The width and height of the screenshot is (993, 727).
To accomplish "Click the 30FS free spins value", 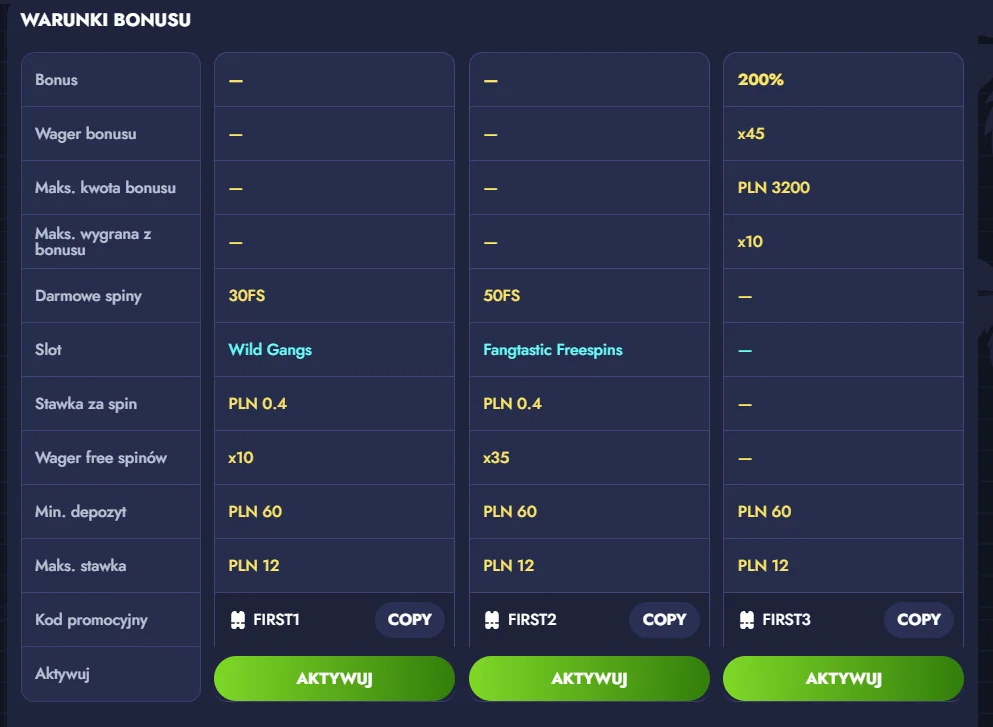I will (x=247, y=296).
